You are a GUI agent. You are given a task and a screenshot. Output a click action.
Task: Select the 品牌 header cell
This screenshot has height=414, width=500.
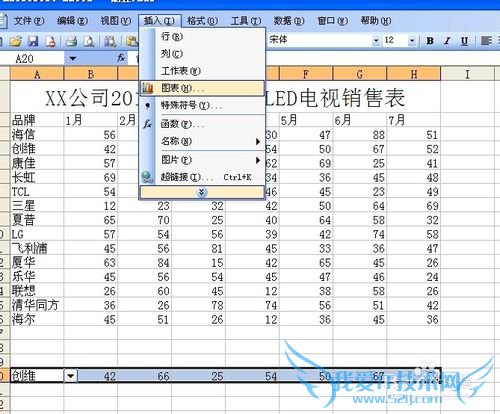[37, 120]
